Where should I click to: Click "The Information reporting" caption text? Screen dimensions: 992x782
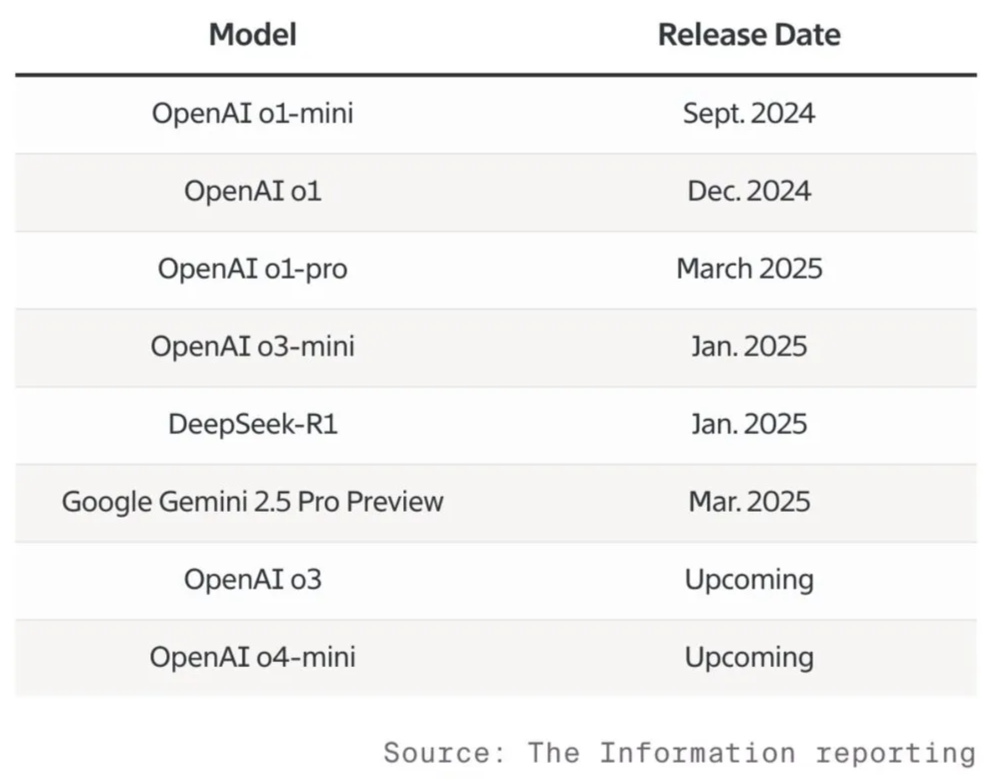(x=751, y=752)
